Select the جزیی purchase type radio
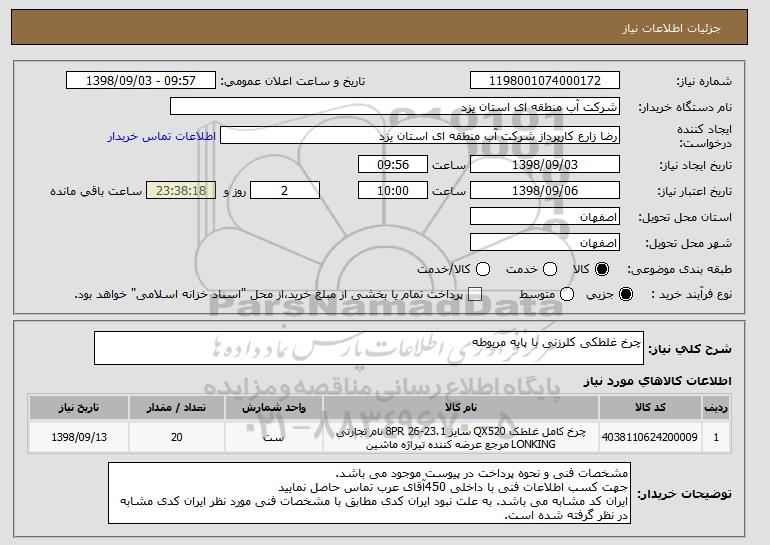Screen dimensions: 770x545 coord(626,294)
